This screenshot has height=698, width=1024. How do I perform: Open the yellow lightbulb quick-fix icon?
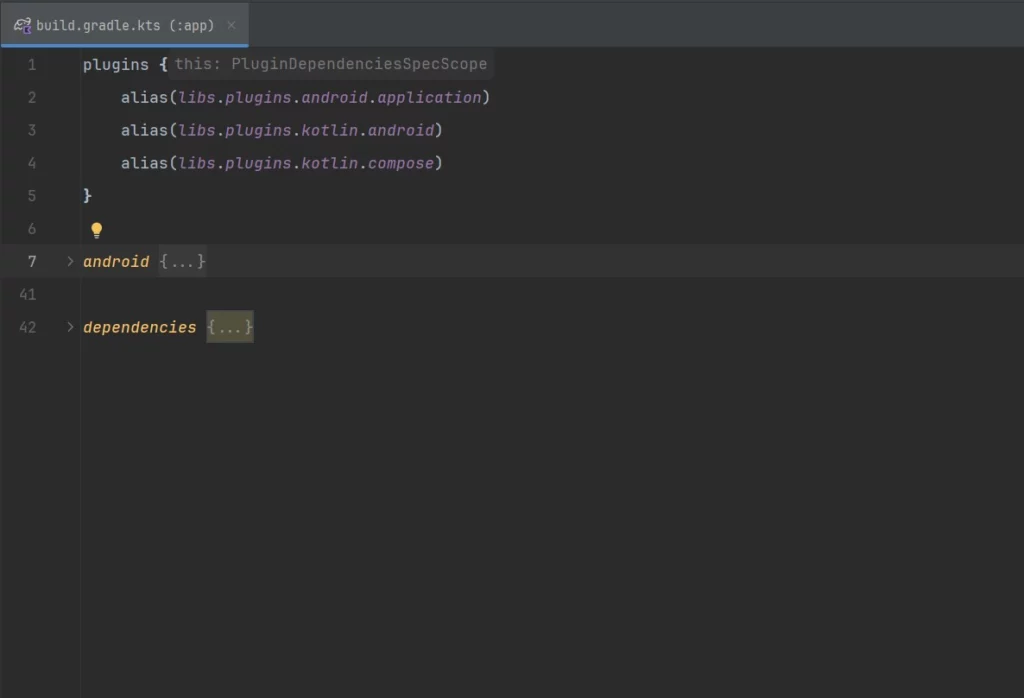coord(97,230)
